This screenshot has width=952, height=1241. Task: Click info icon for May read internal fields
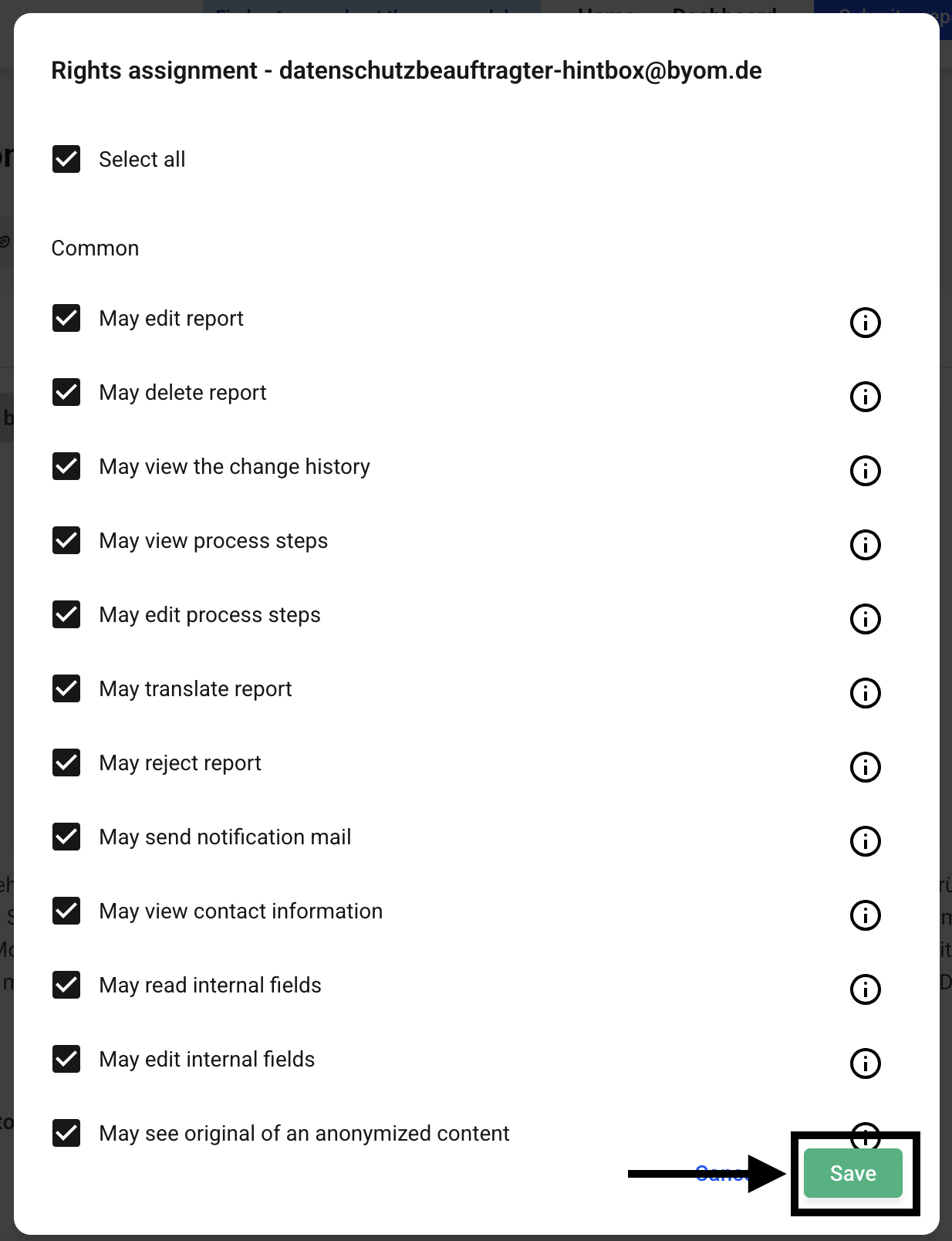pyautogui.click(x=865, y=989)
